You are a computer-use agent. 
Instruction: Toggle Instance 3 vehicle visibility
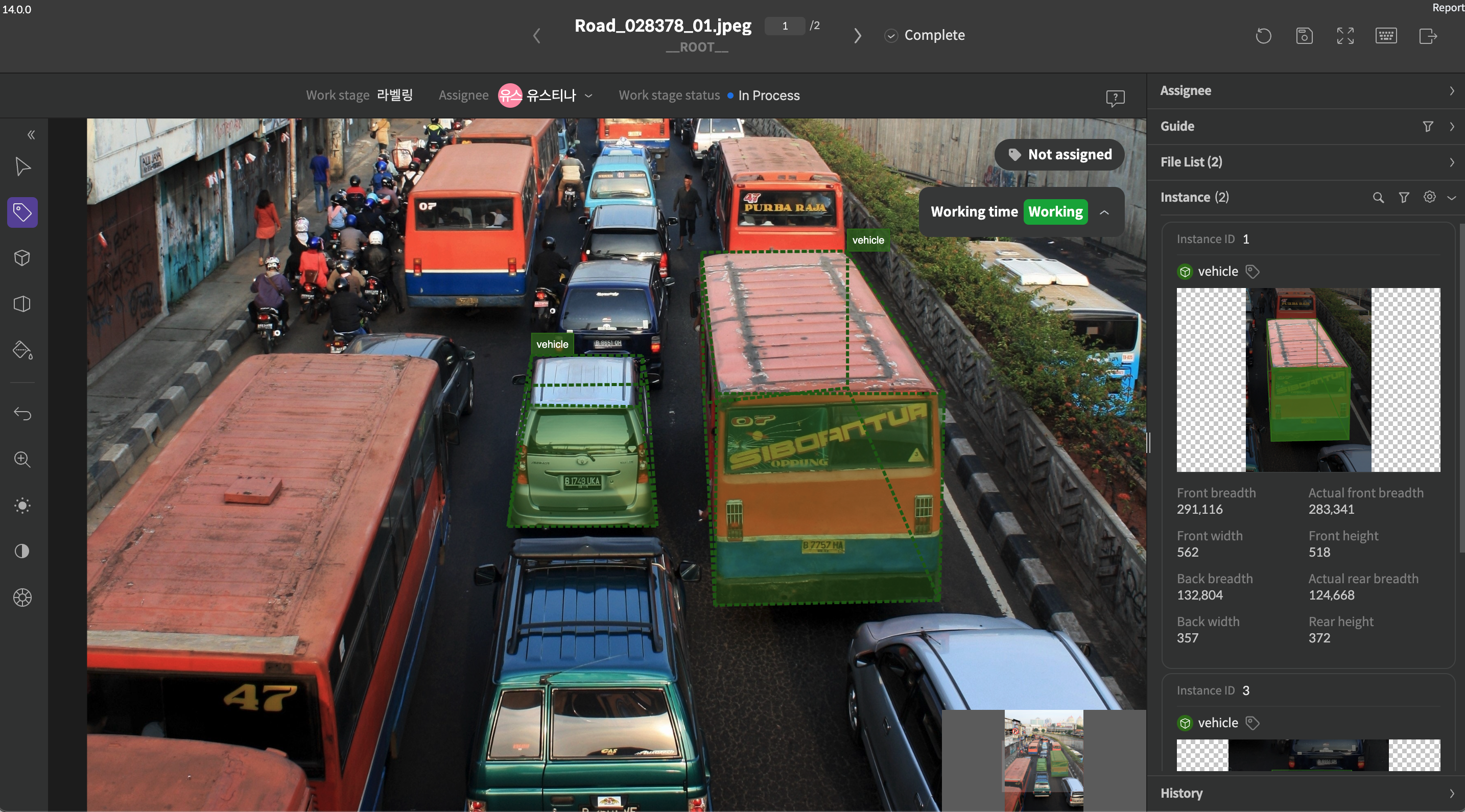(1184, 722)
